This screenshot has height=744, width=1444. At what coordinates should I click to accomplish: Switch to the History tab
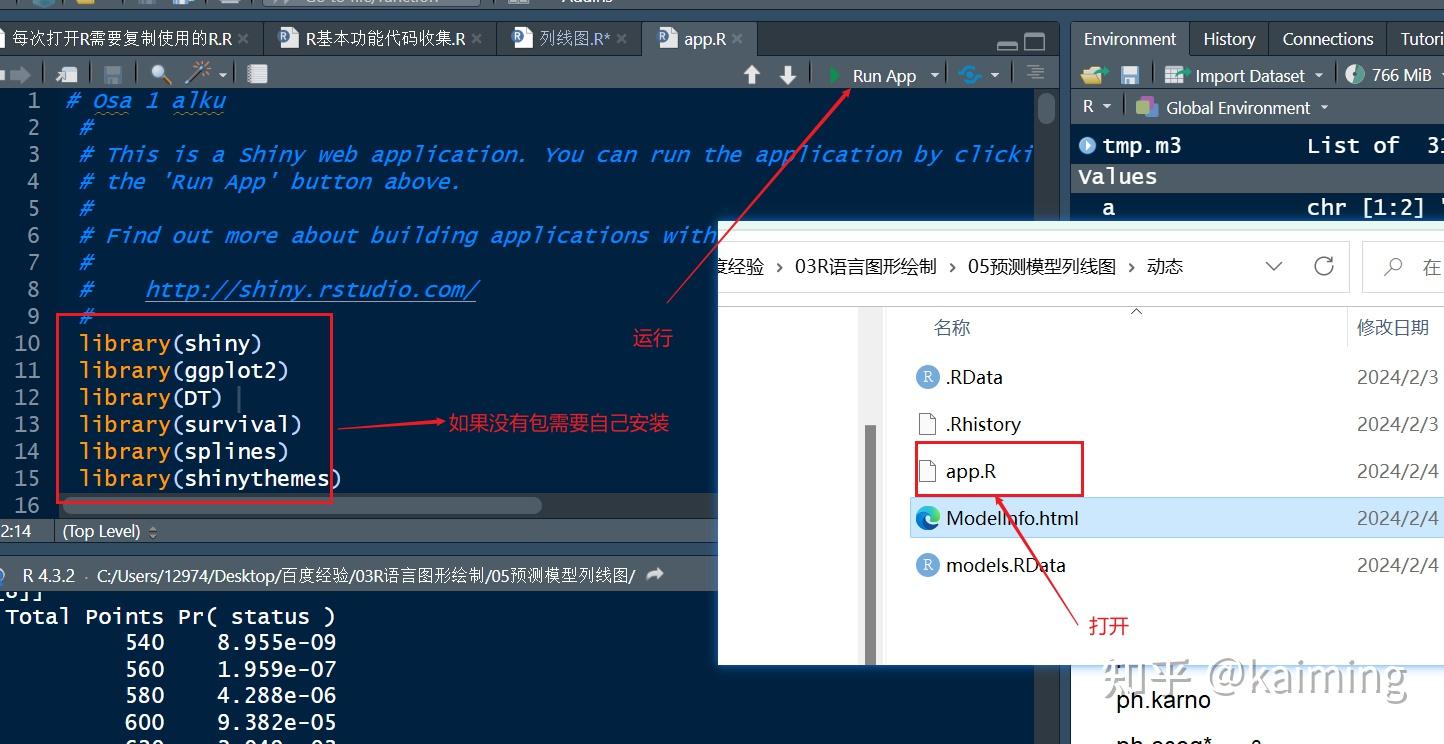1228,38
